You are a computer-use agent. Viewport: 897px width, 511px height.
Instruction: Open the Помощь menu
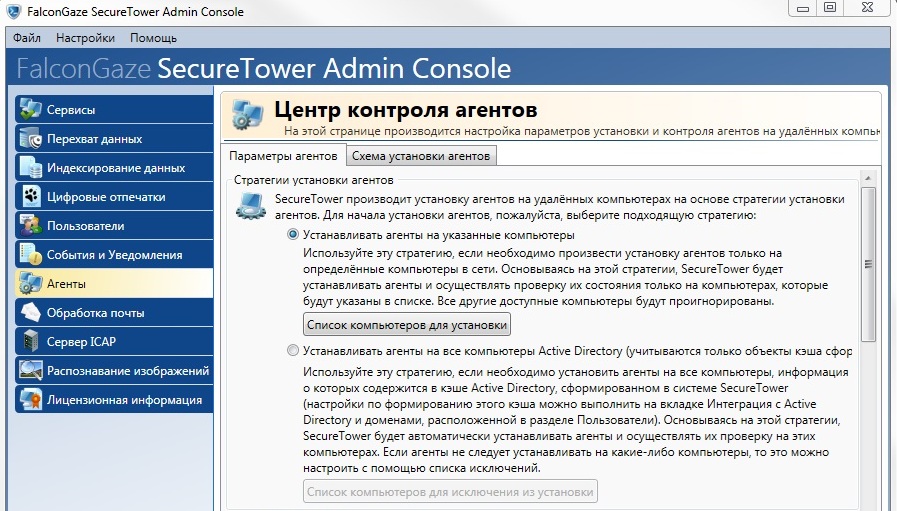pyautogui.click(x=153, y=38)
